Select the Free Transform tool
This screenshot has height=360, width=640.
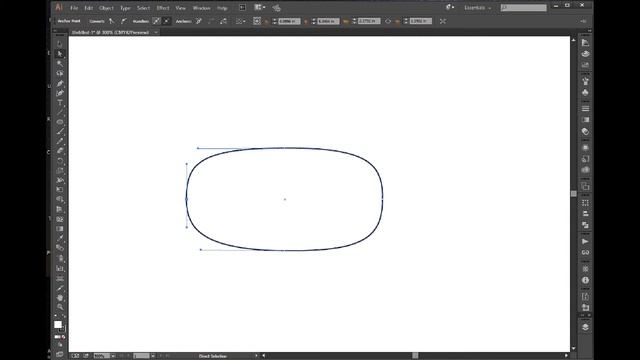(x=60, y=190)
